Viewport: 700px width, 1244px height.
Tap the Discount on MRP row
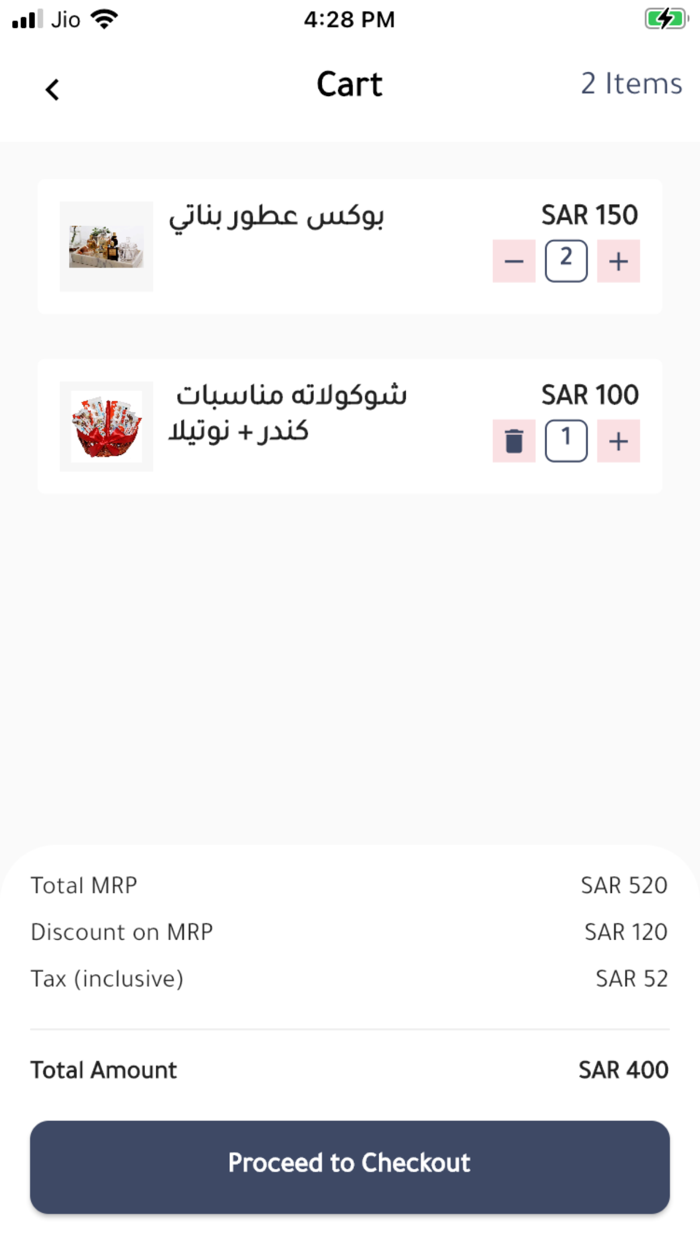click(349, 932)
